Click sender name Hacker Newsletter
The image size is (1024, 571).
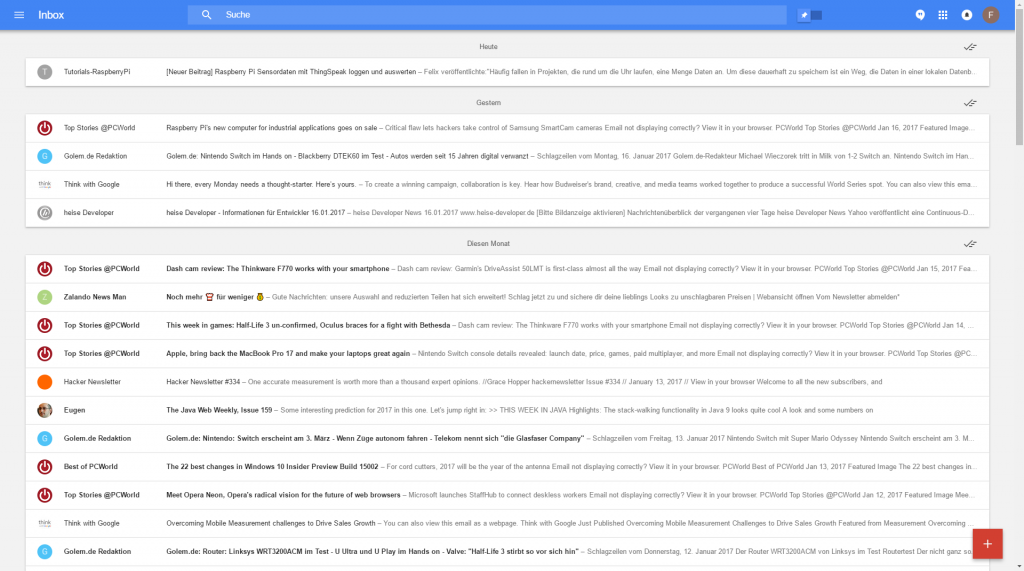(92, 382)
